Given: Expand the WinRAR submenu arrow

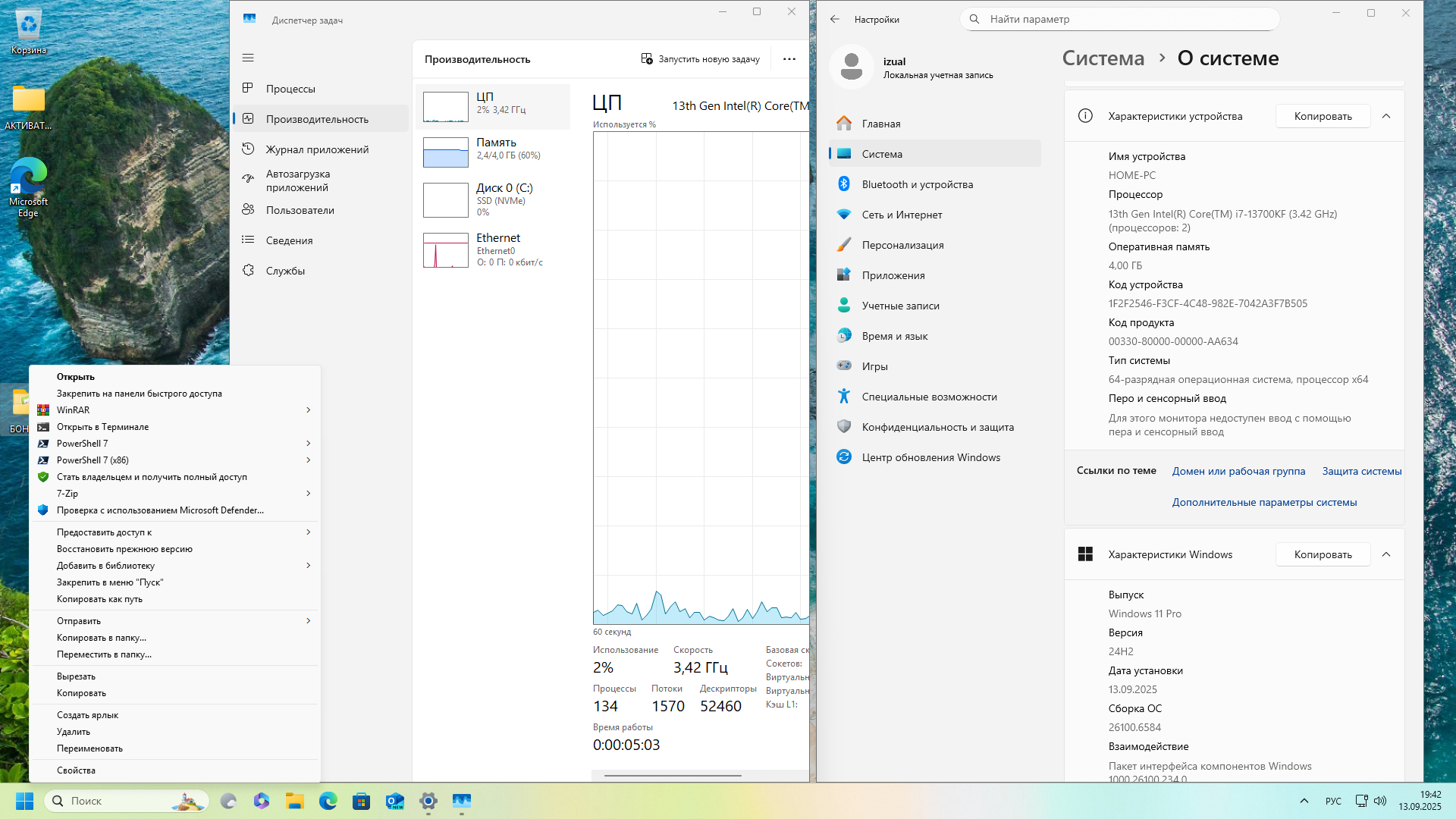Looking at the screenshot, I should (308, 410).
